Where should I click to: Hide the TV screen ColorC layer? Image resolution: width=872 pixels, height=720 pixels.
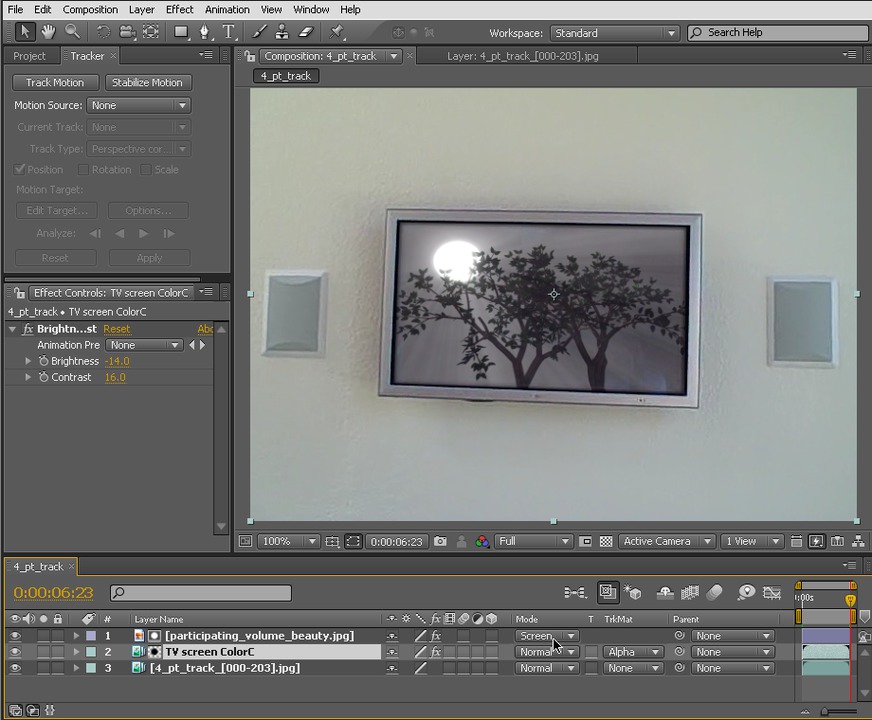(15, 651)
